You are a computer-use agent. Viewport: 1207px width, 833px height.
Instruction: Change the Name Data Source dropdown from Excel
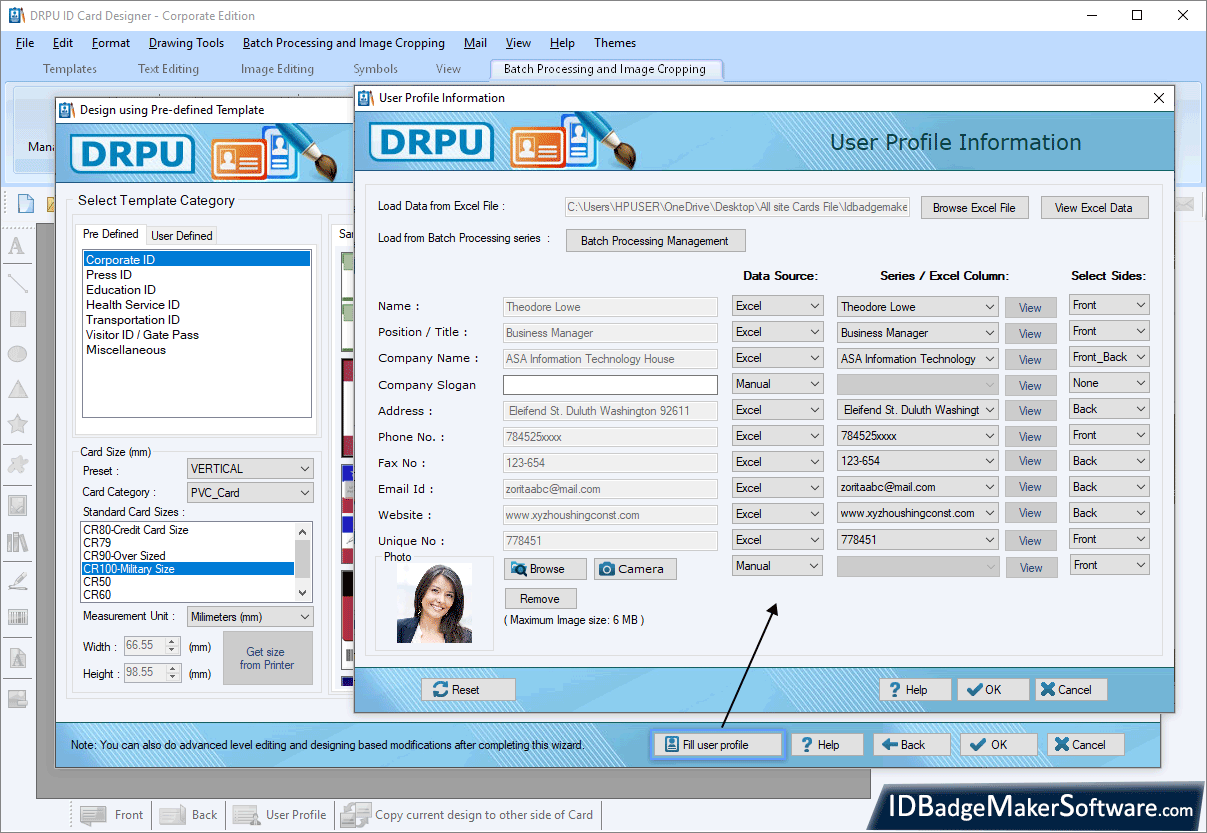[x=777, y=306]
